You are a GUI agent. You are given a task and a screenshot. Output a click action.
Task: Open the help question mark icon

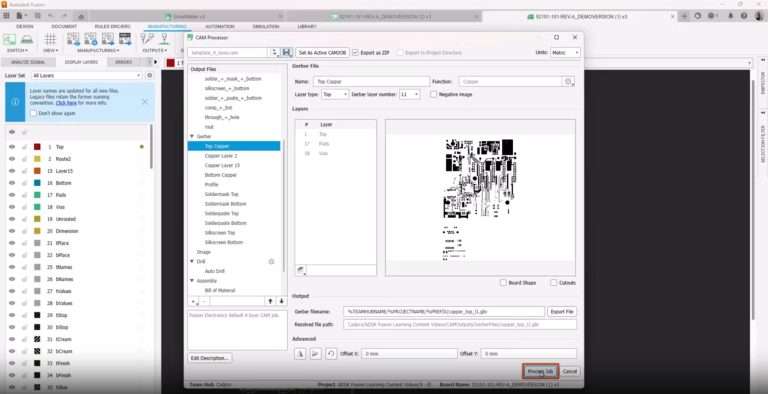(744, 16)
